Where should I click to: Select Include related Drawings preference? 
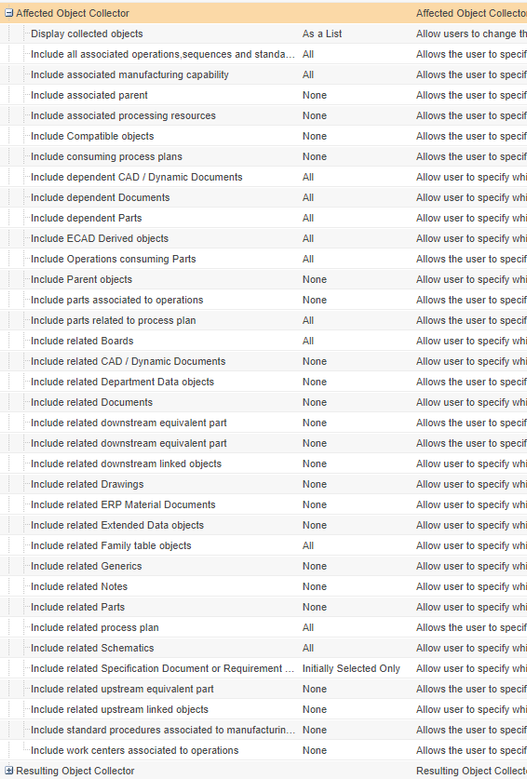click(x=87, y=484)
